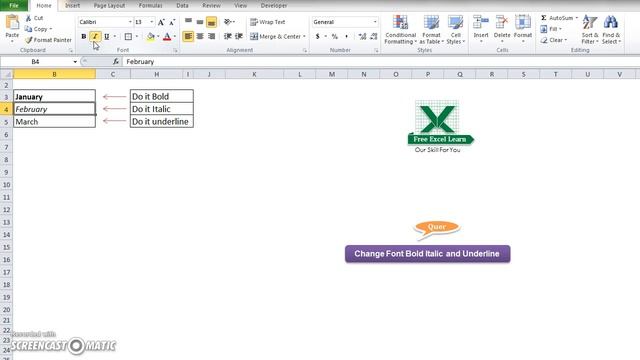Apply Accounting dollar format
Viewport: 640px width, 360px height.
318,36
